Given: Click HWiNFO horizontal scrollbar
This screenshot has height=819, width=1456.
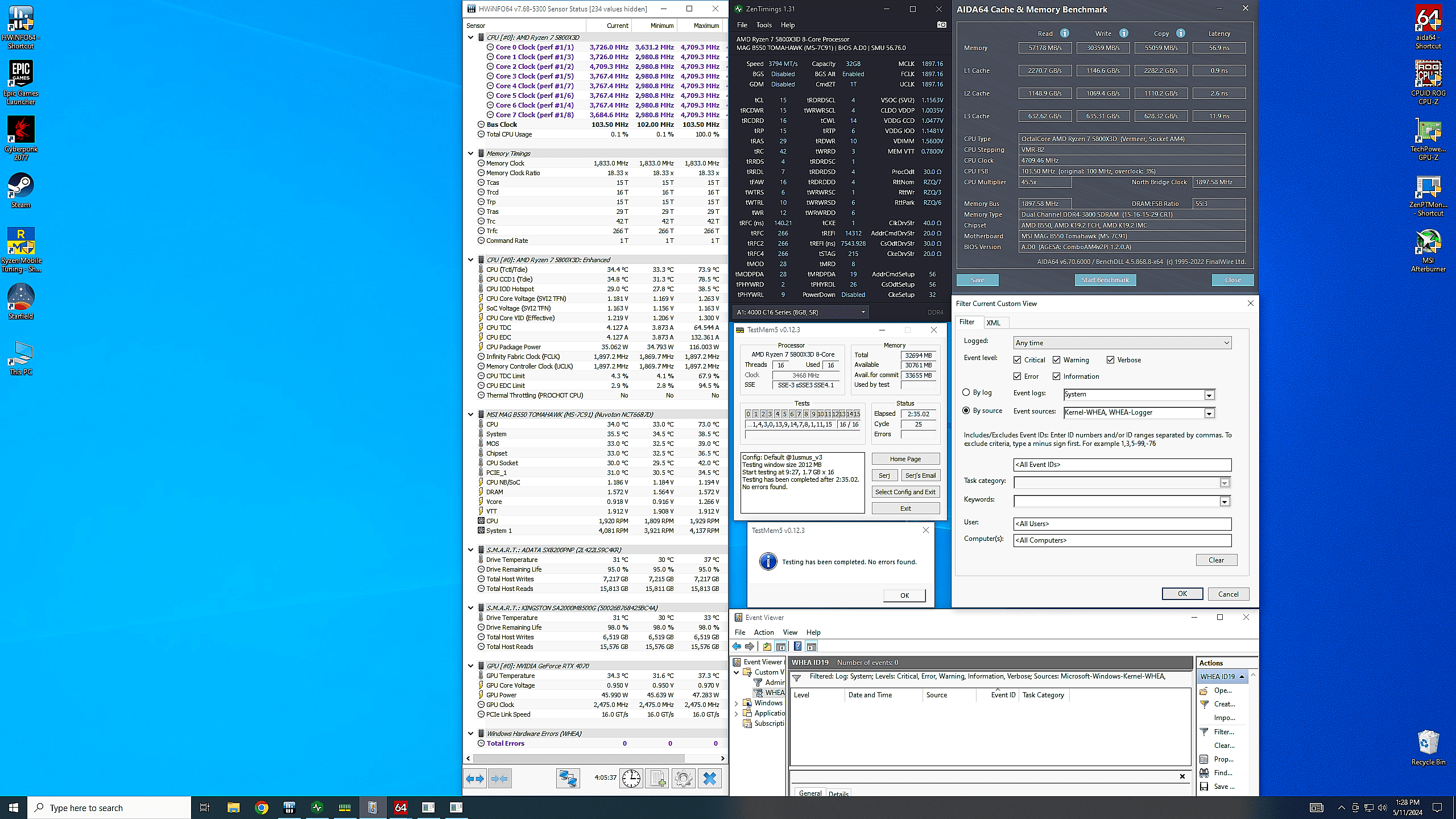Looking at the screenshot, I should pyautogui.click(x=578, y=758).
